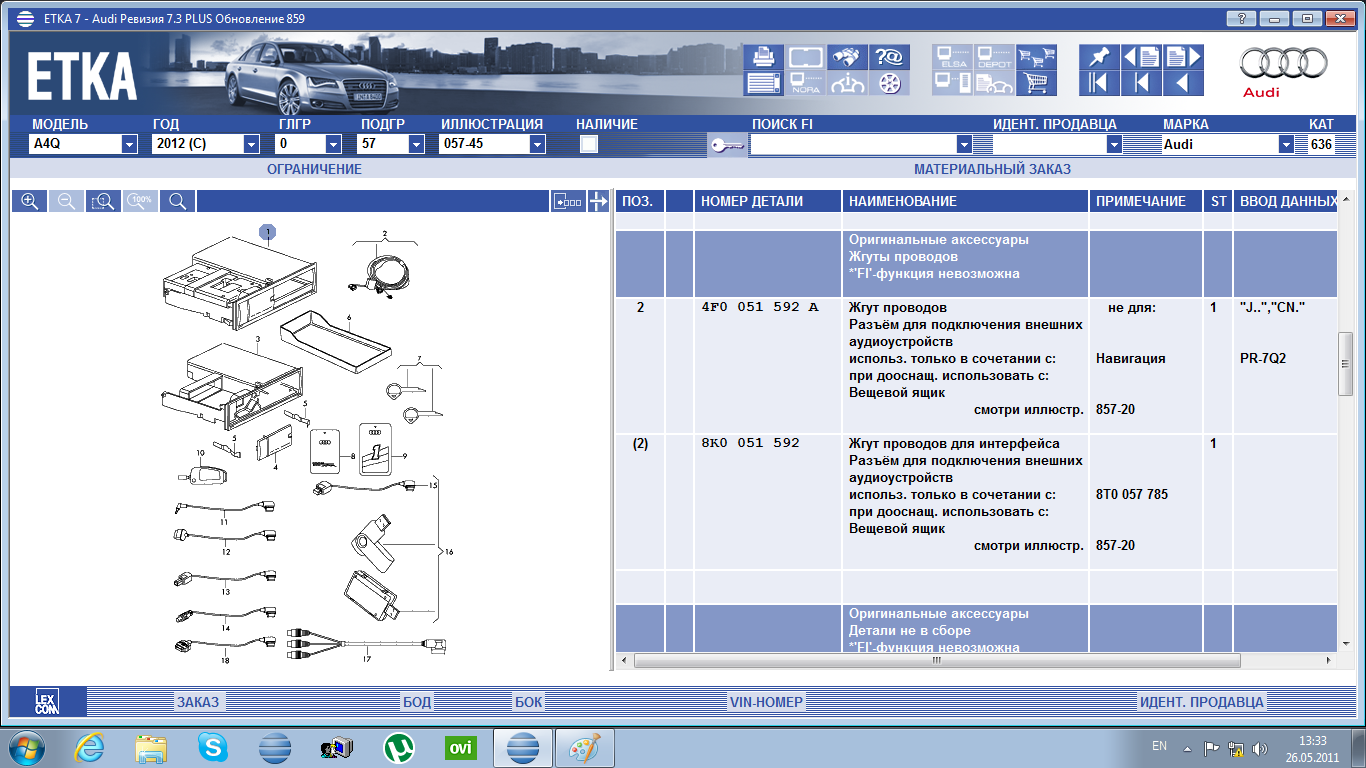Click the ПРИМЕЧАНИЕ column header
Image resolution: width=1366 pixels, height=768 pixels.
pos(1146,201)
